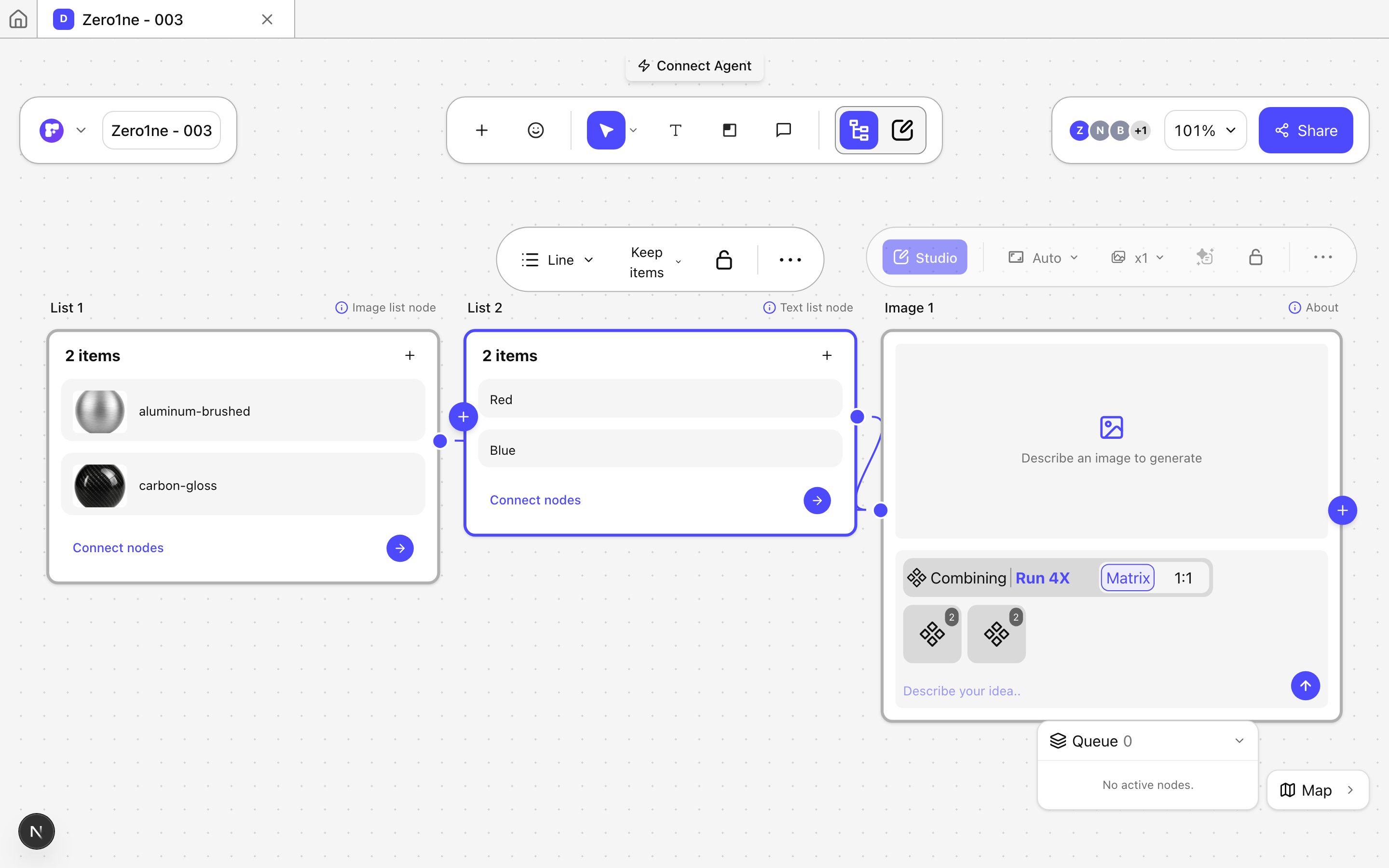Click the Connect Agent button
This screenshot has height=868, width=1389.
coord(694,66)
